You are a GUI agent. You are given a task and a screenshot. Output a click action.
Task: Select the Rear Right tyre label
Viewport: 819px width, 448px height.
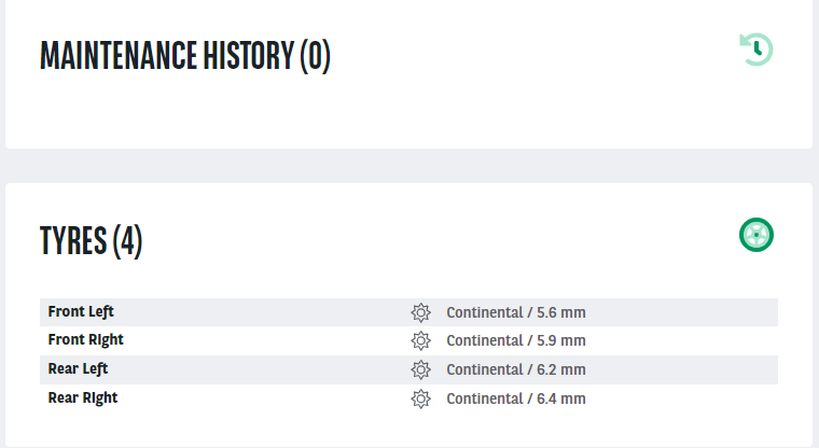pyautogui.click(x=83, y=398)
